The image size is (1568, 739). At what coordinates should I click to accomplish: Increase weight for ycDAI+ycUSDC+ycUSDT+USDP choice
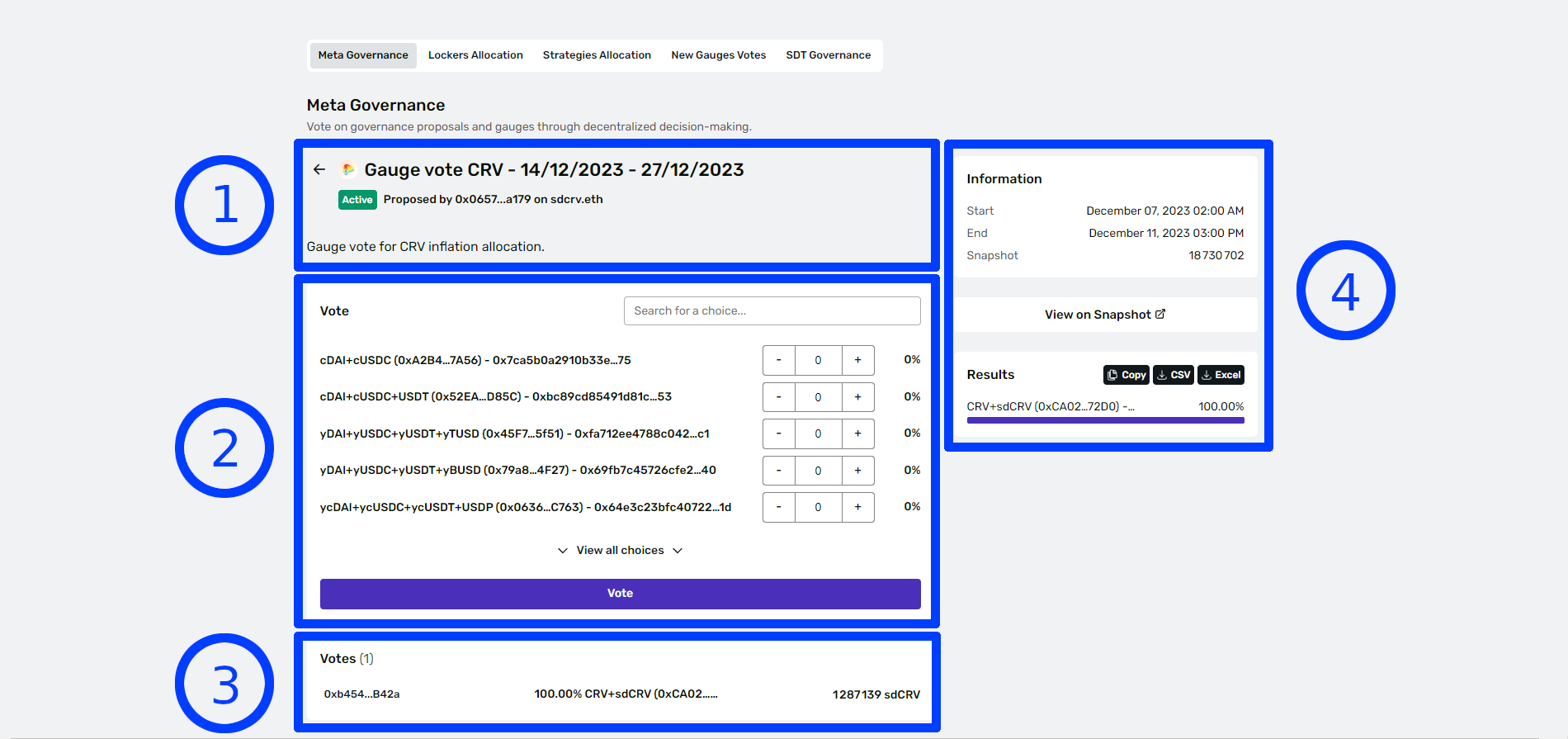click(x=857, y=507)
